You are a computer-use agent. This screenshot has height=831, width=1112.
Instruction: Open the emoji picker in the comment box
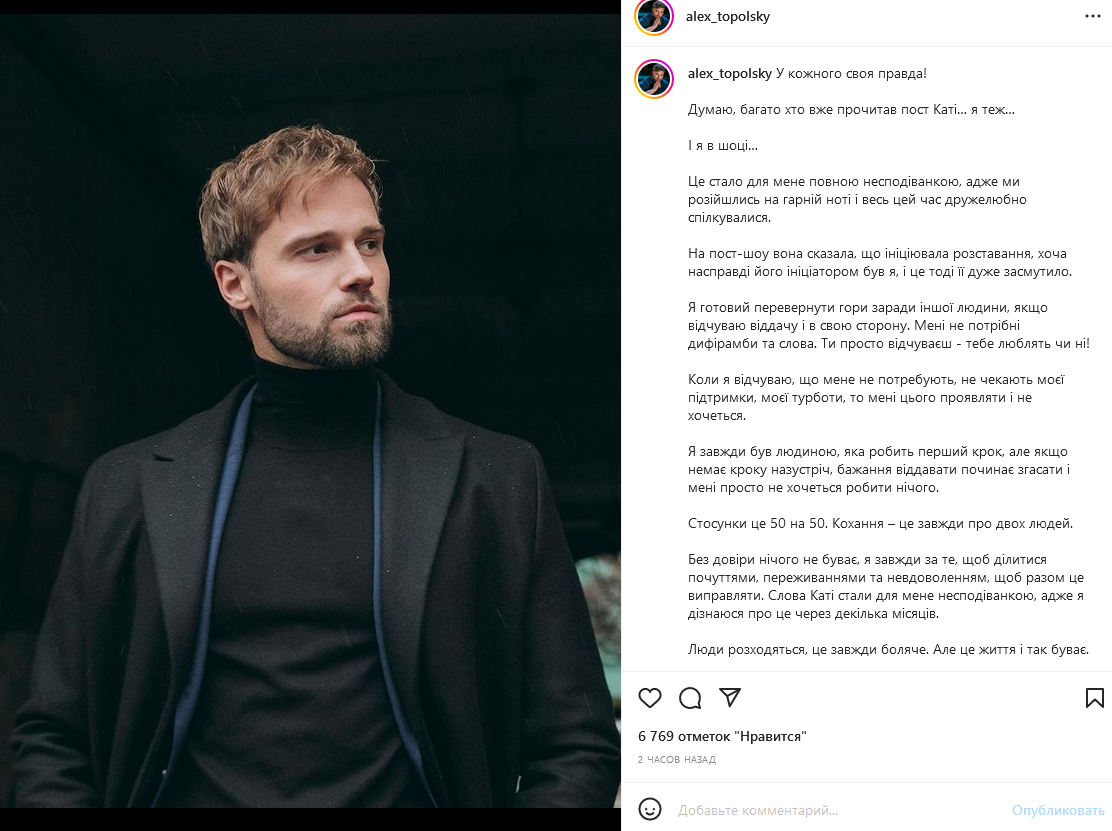click(650, 809)
